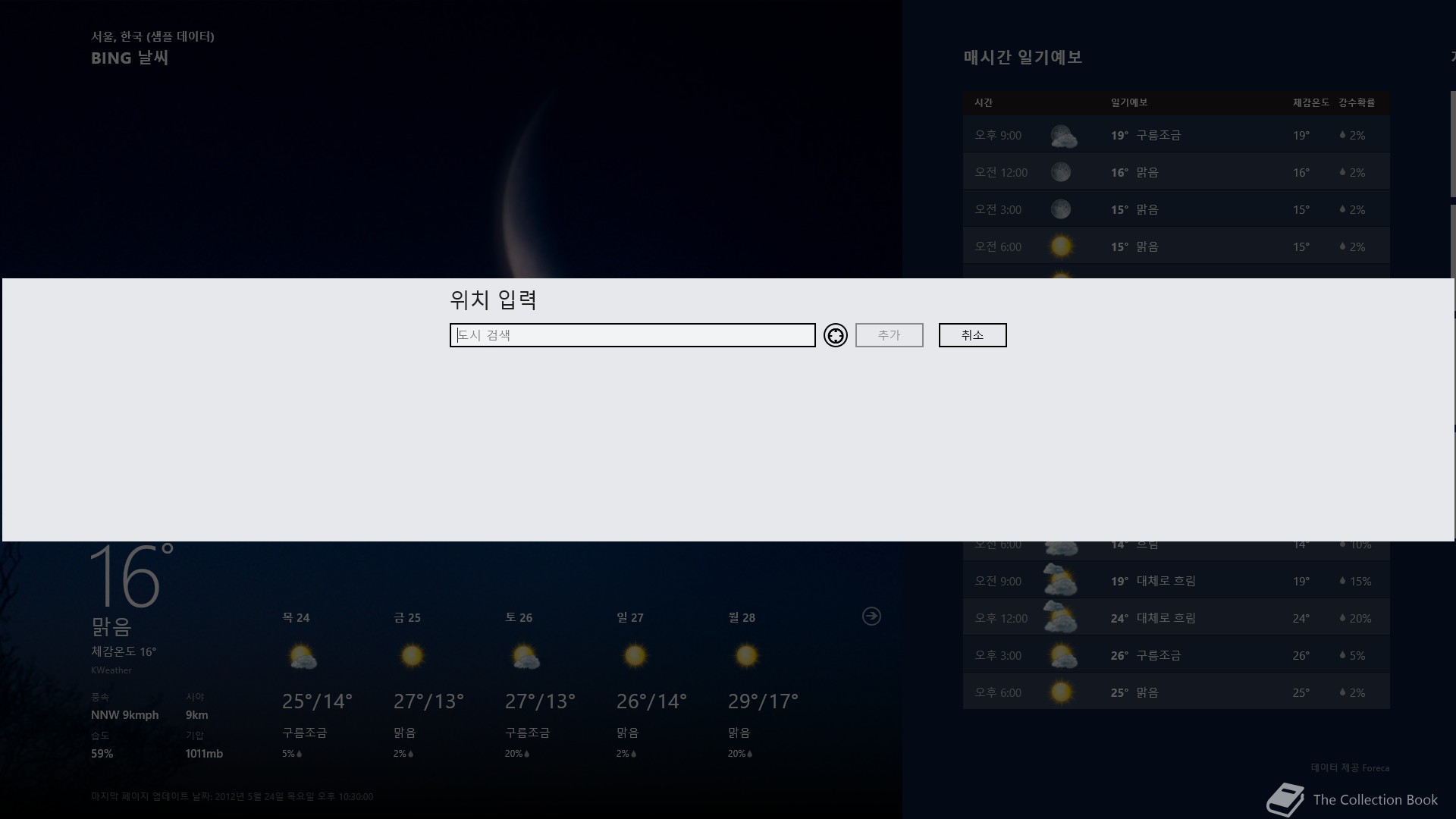This screenshot has height=819, width=1456.
Task: Click the 24° 대체로 흐림 forecast text
Action: [1153, 619]
